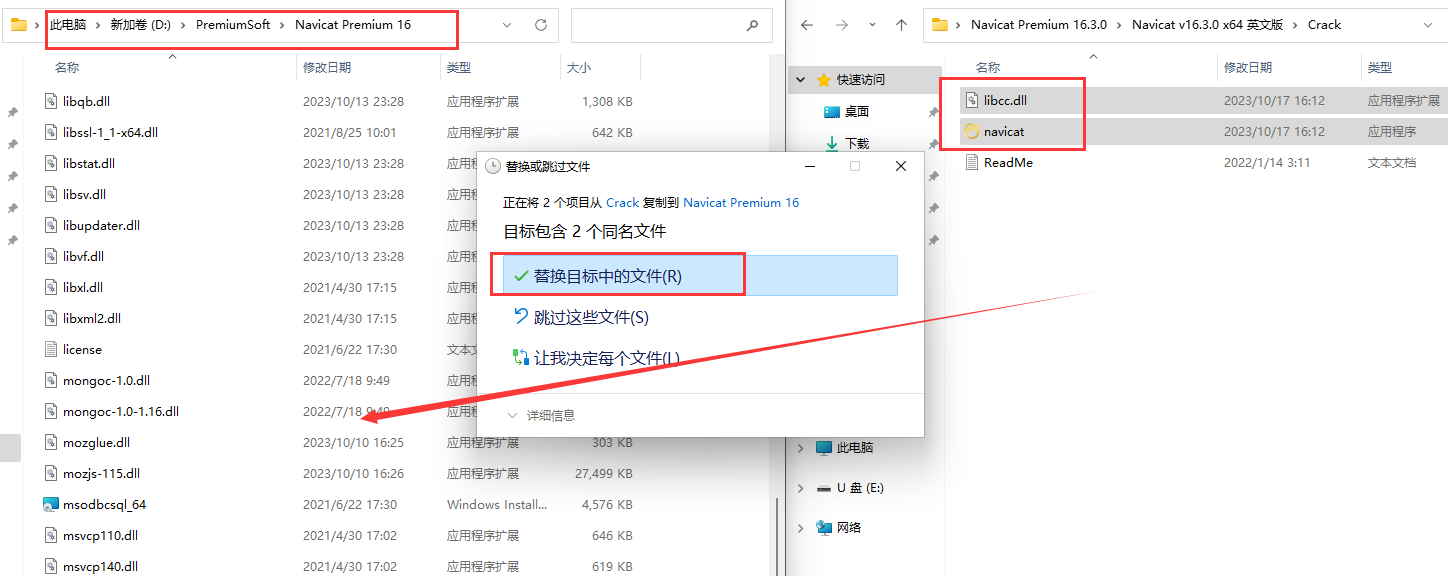The width and height of the screenshot is (1448, 576).
Task: Select the libupdater.dll file name
Action: coord(101,225)
